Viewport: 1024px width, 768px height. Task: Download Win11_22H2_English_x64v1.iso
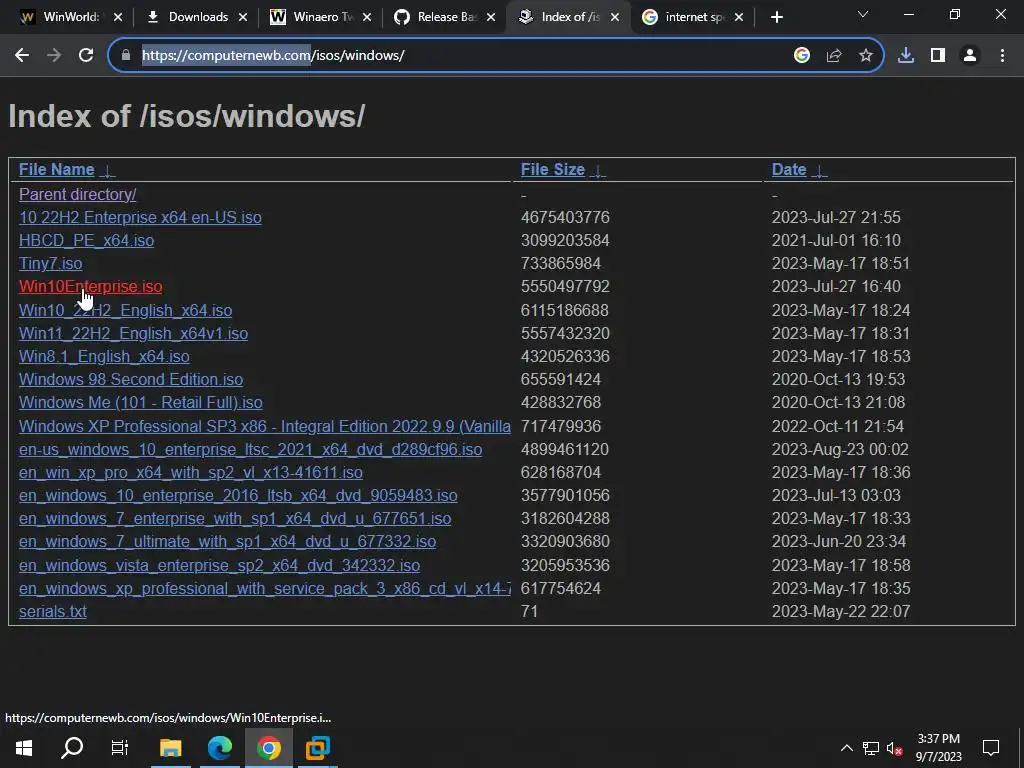point(133,334)
